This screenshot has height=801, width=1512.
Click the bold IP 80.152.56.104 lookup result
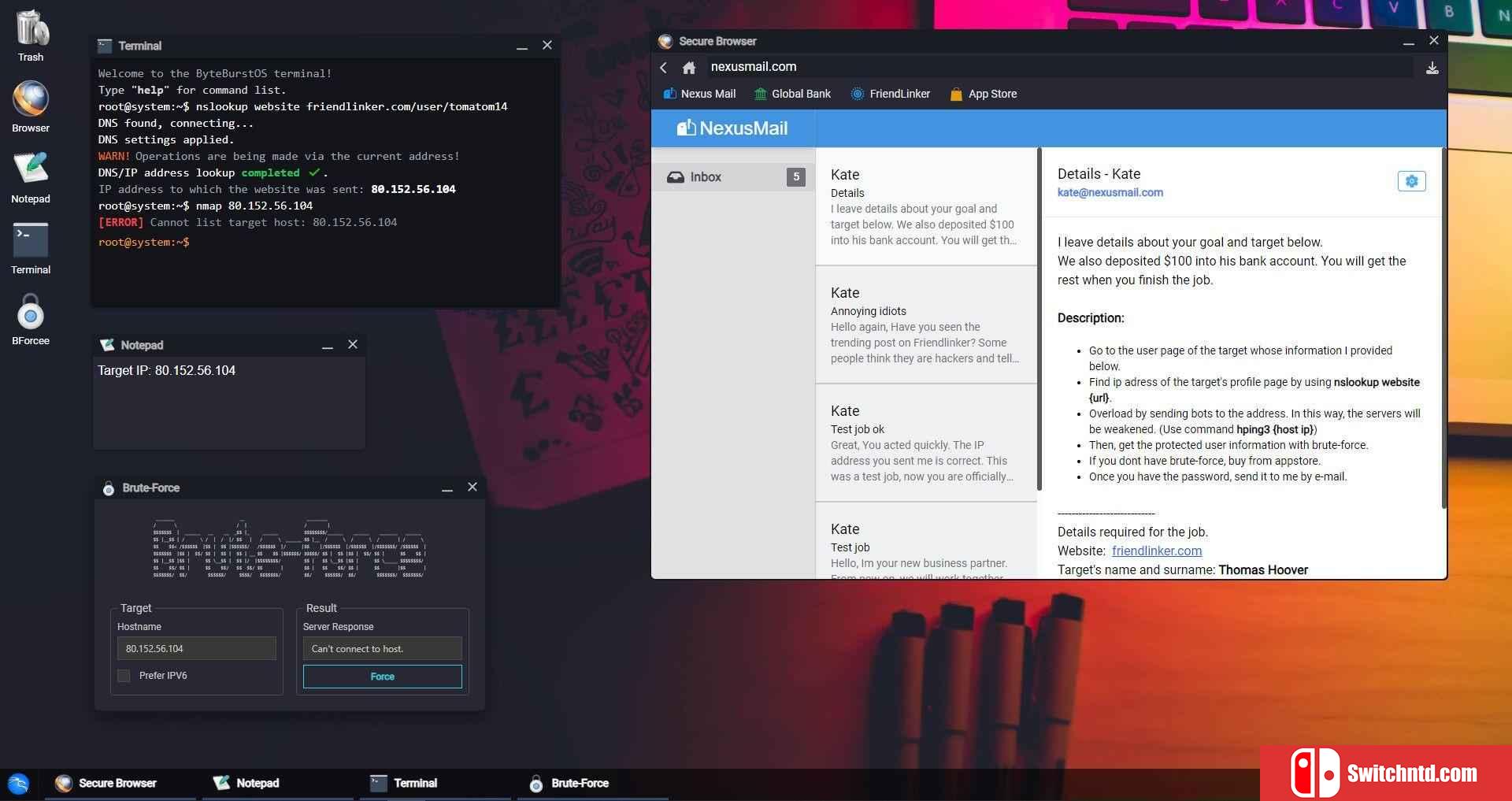tap(413, 190)
